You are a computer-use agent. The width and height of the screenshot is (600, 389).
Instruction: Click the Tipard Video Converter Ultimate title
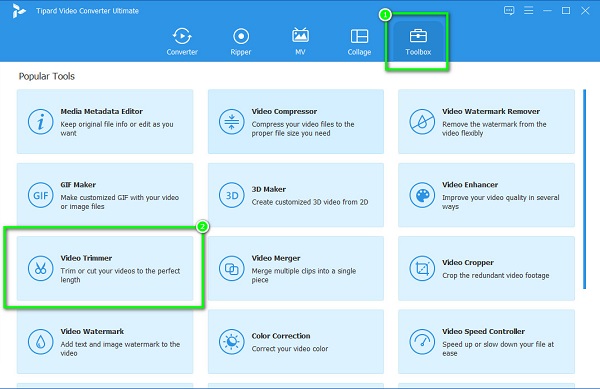[87, 11]
